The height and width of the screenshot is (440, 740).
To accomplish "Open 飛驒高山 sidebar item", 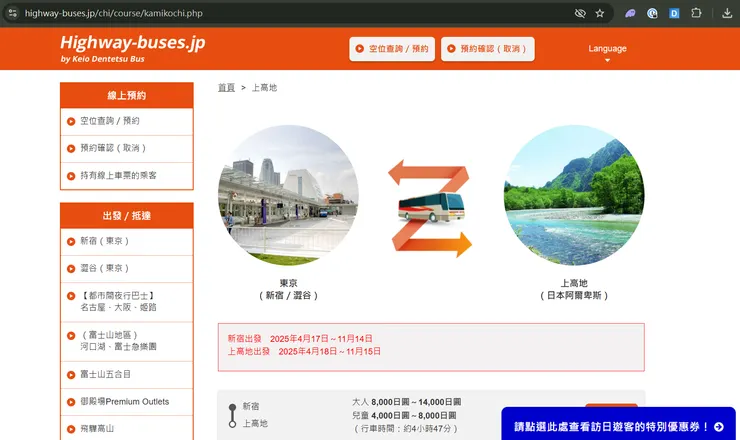I will [x=126, y=428].
